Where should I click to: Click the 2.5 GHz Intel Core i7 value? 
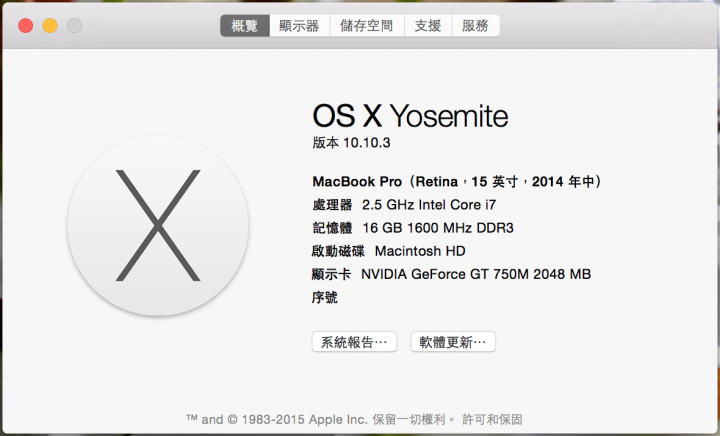click(429, 205)
